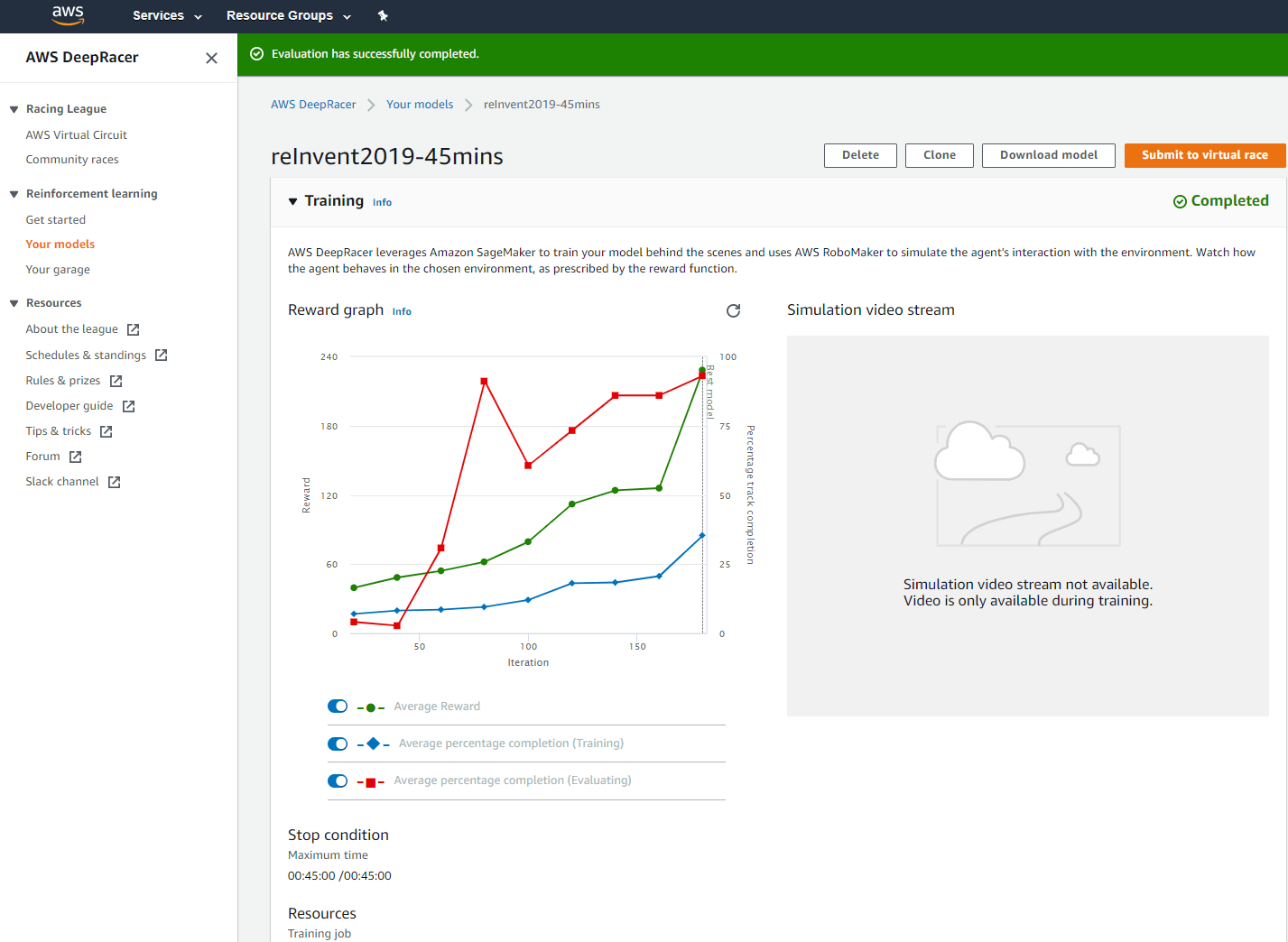Open the Services dropdown menu

167,15
